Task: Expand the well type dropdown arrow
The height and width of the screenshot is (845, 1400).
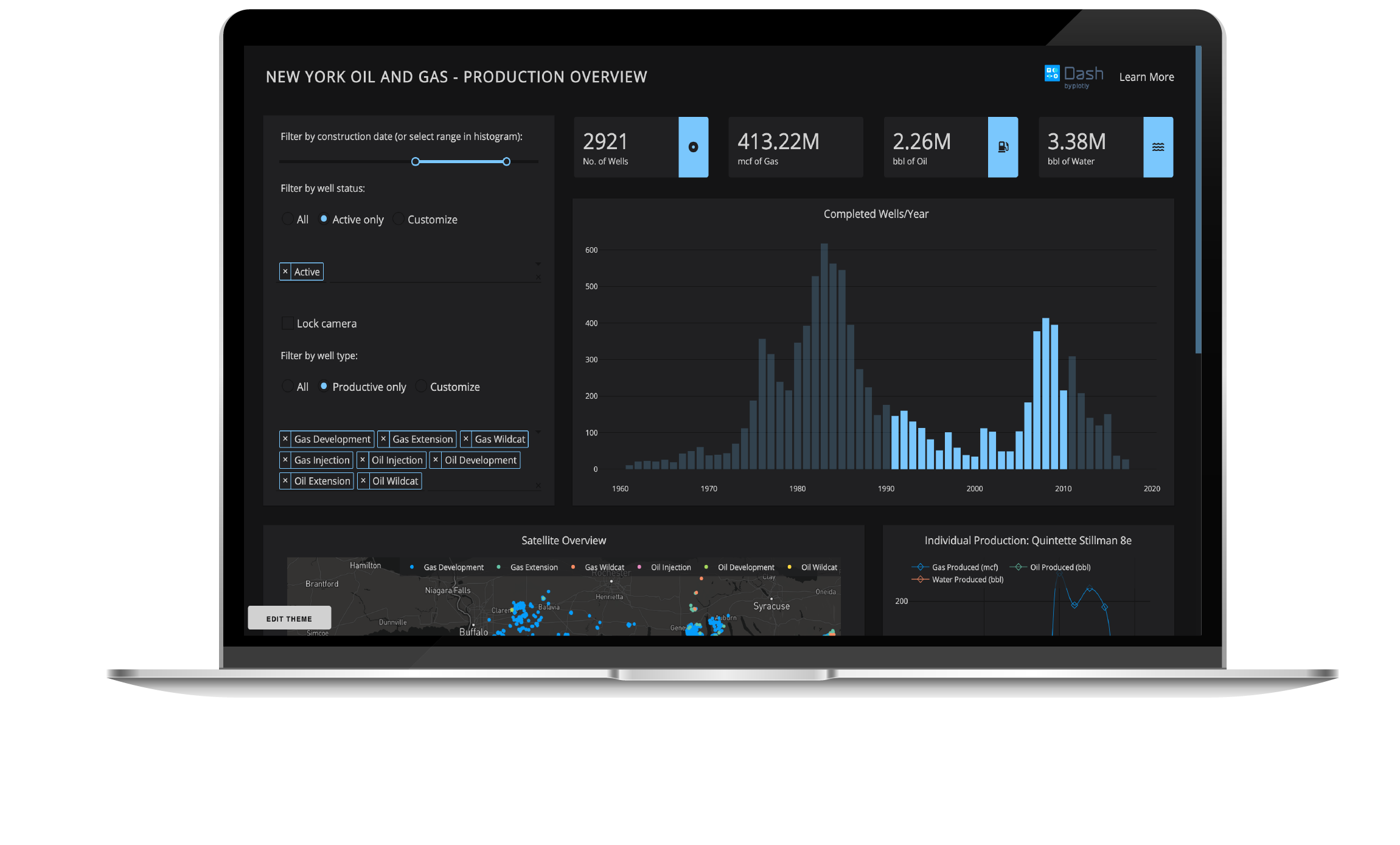Action: [538, 432]
